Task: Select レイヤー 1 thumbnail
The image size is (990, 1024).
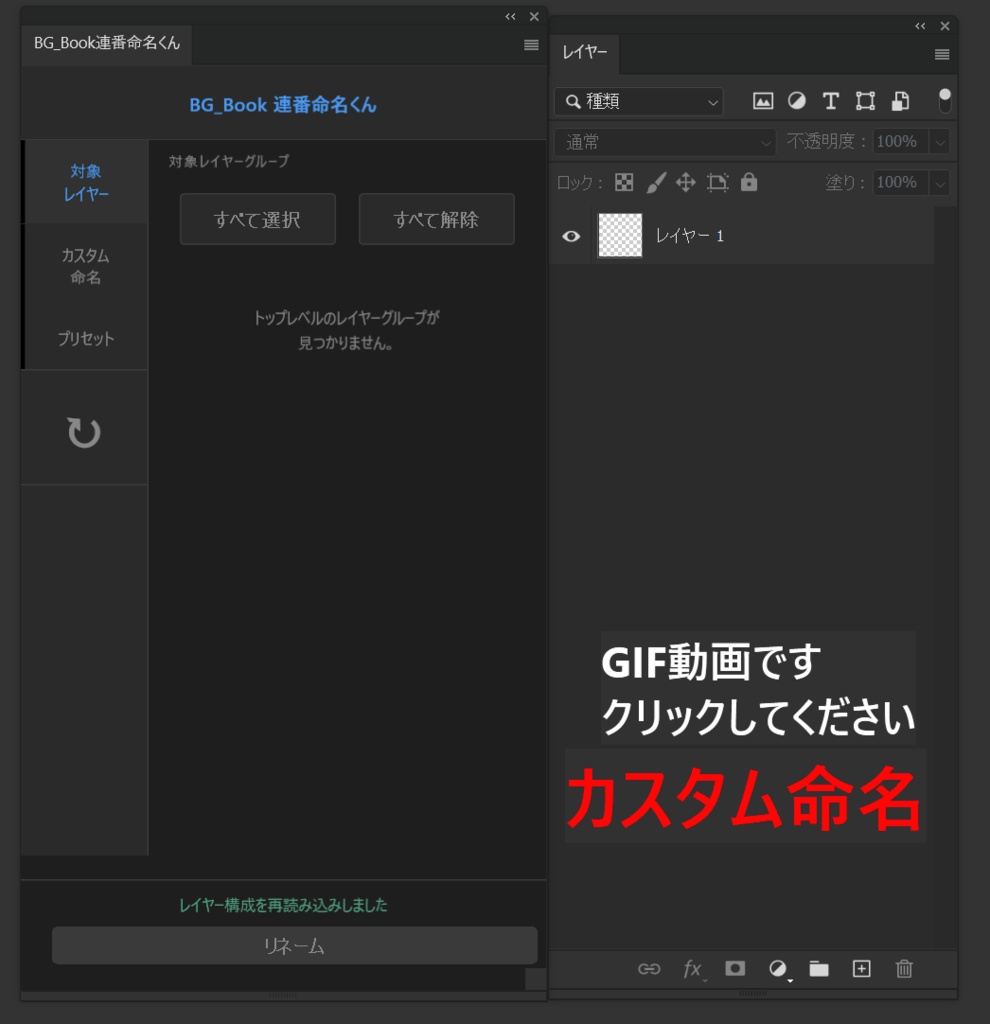Action: 620,235
